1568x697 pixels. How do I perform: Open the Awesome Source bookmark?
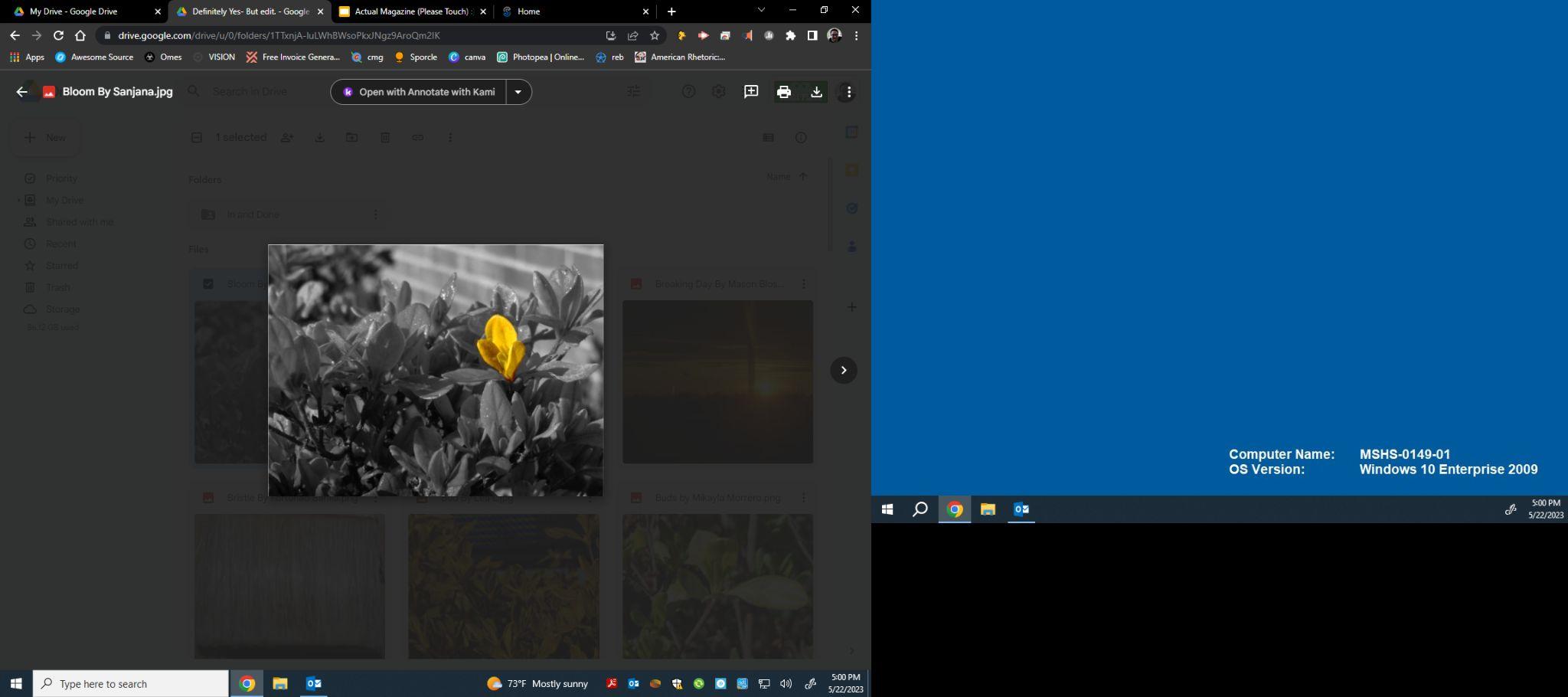click(94, 57)
